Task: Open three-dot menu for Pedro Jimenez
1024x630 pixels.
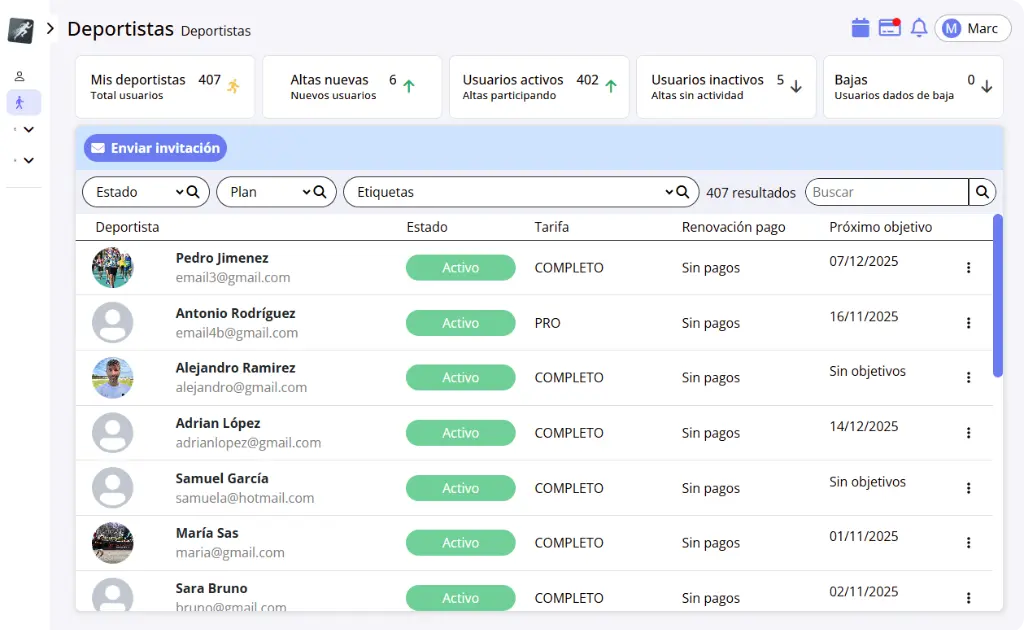Action: click(968, 268)
